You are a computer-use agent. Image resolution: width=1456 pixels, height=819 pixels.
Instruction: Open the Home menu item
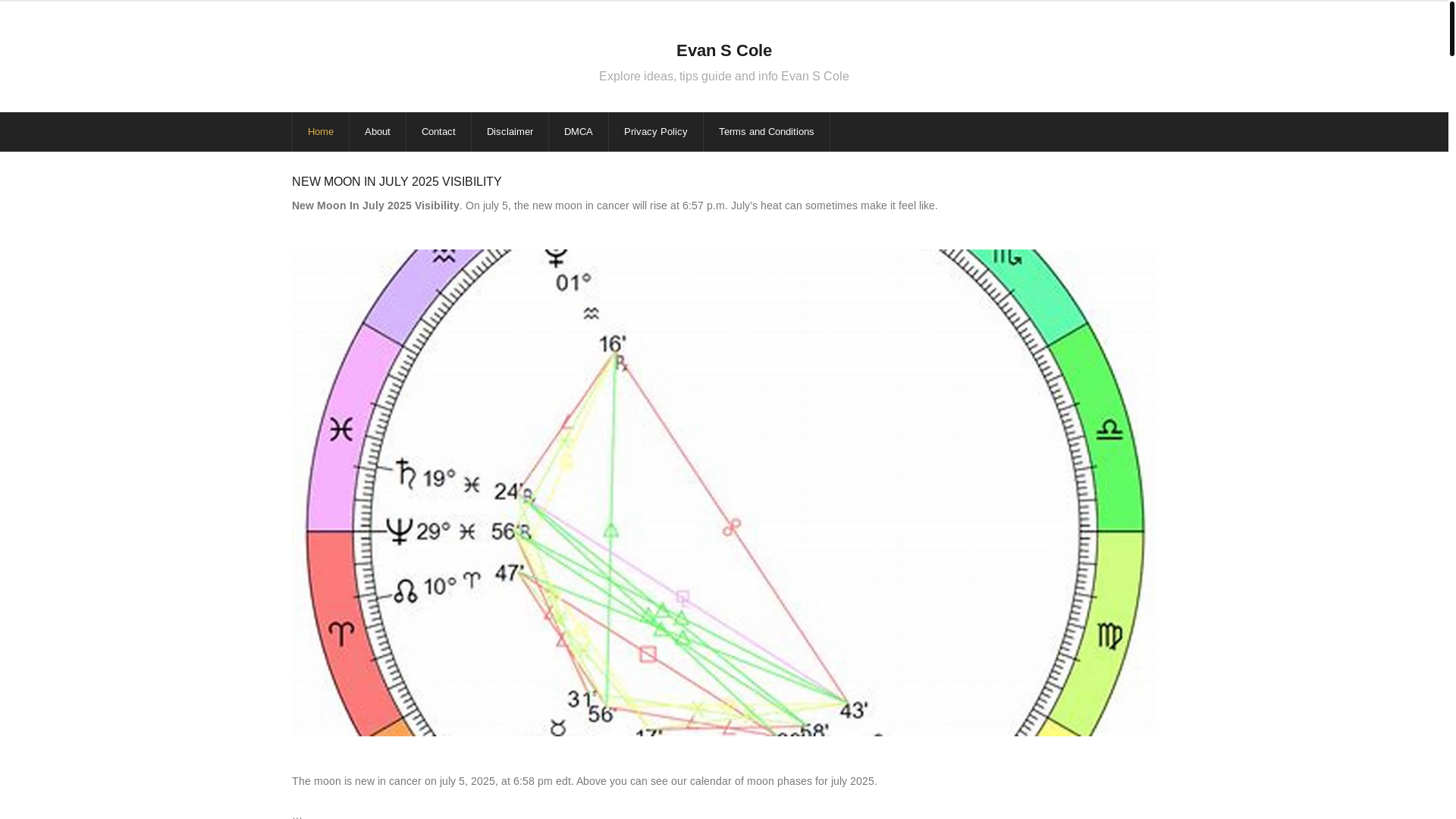pyautogui.click(x=321, y=132)
